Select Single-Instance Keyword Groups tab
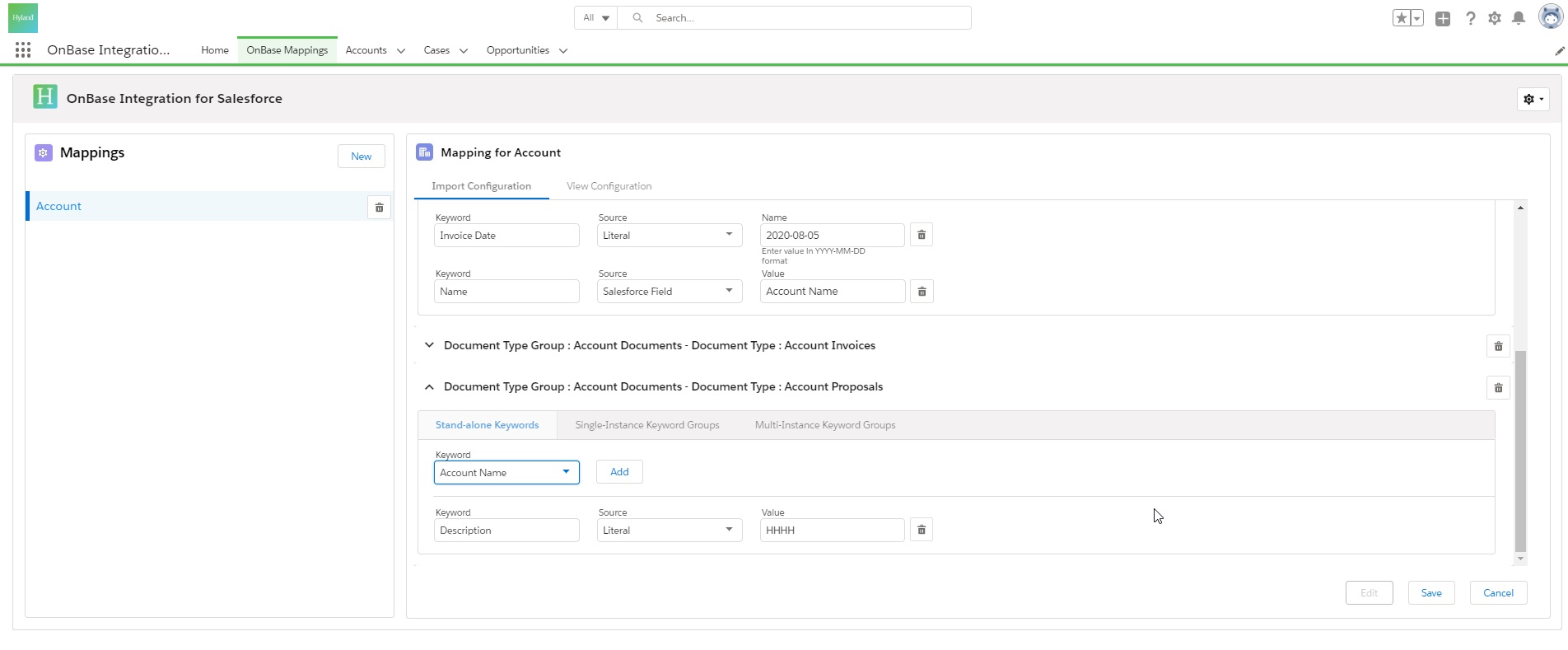The image size is (1568, 650). (x=646, y=425)
